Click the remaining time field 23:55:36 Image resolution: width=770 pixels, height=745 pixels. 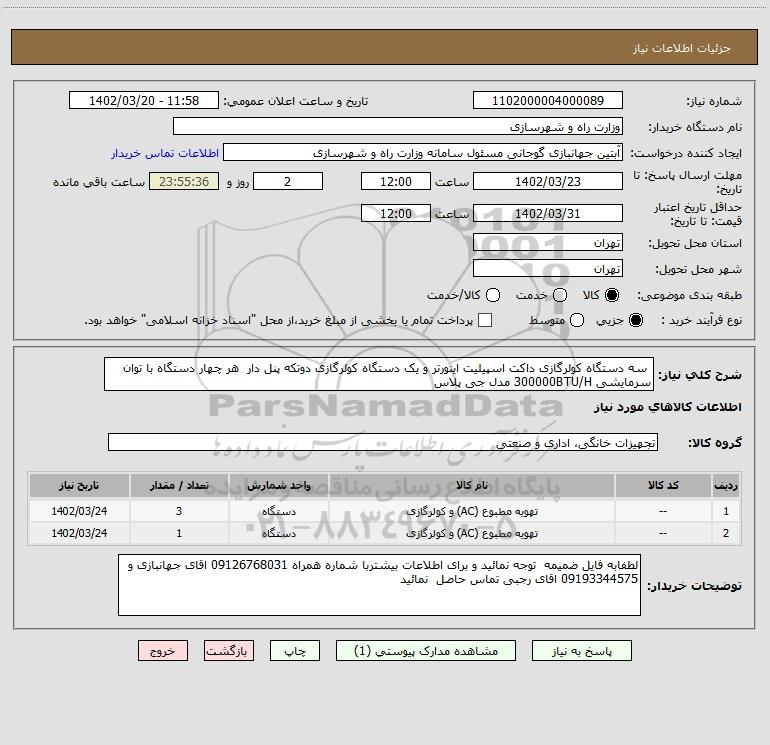tap(184, 181)
